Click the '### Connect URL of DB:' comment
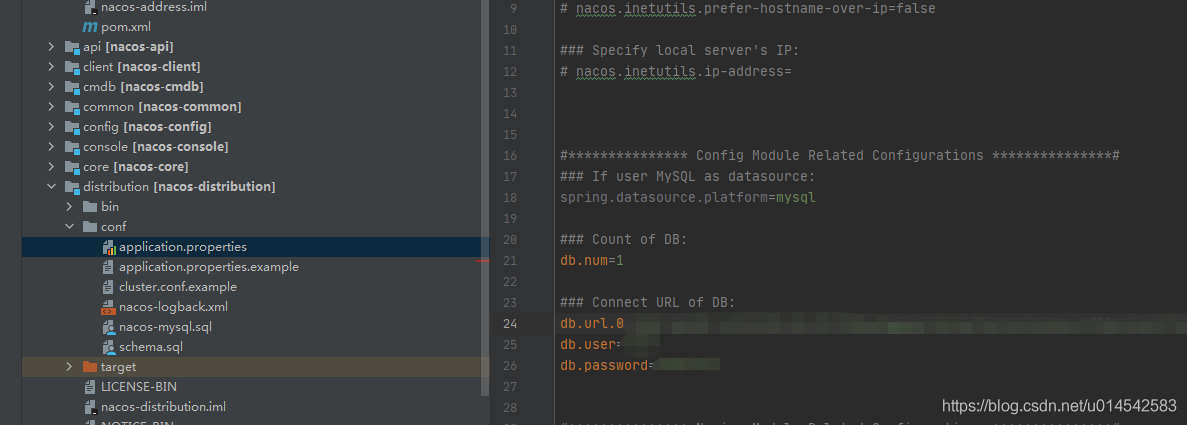 [648, 303]
